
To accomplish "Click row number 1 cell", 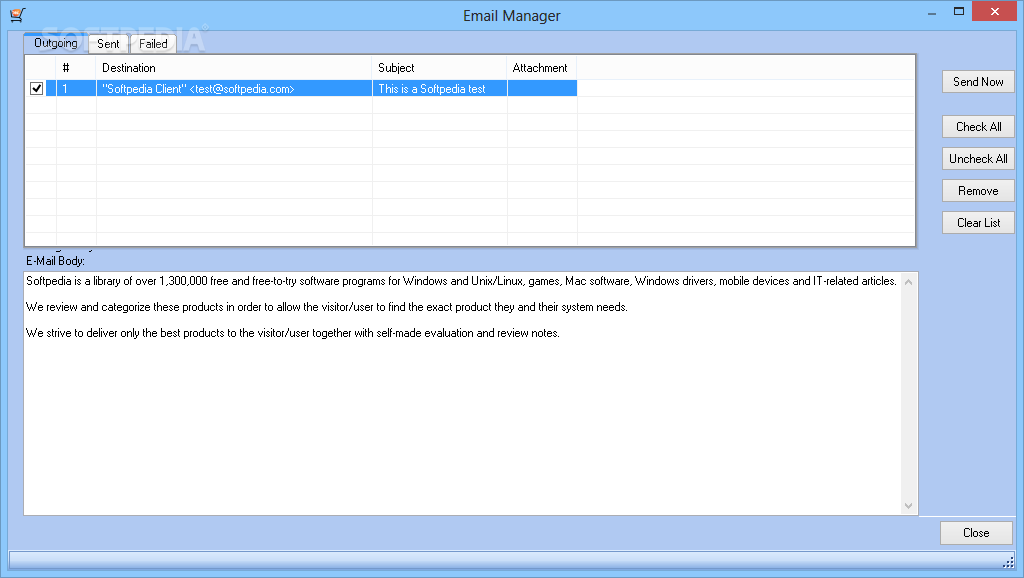I will 76,88.
